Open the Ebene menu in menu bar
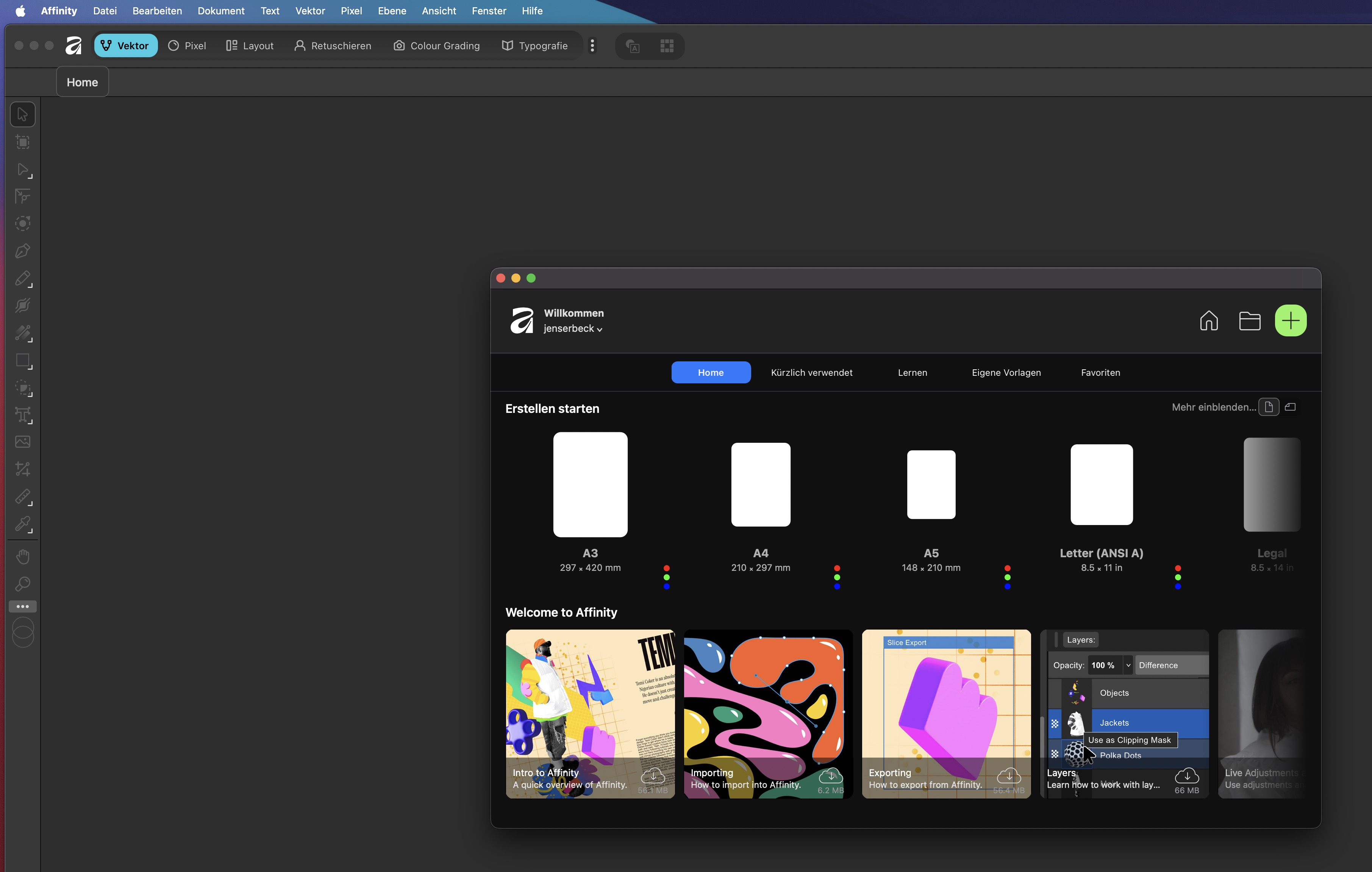Image resolution: width=1372 pixels, height=872 pixels. coord(392,11)
